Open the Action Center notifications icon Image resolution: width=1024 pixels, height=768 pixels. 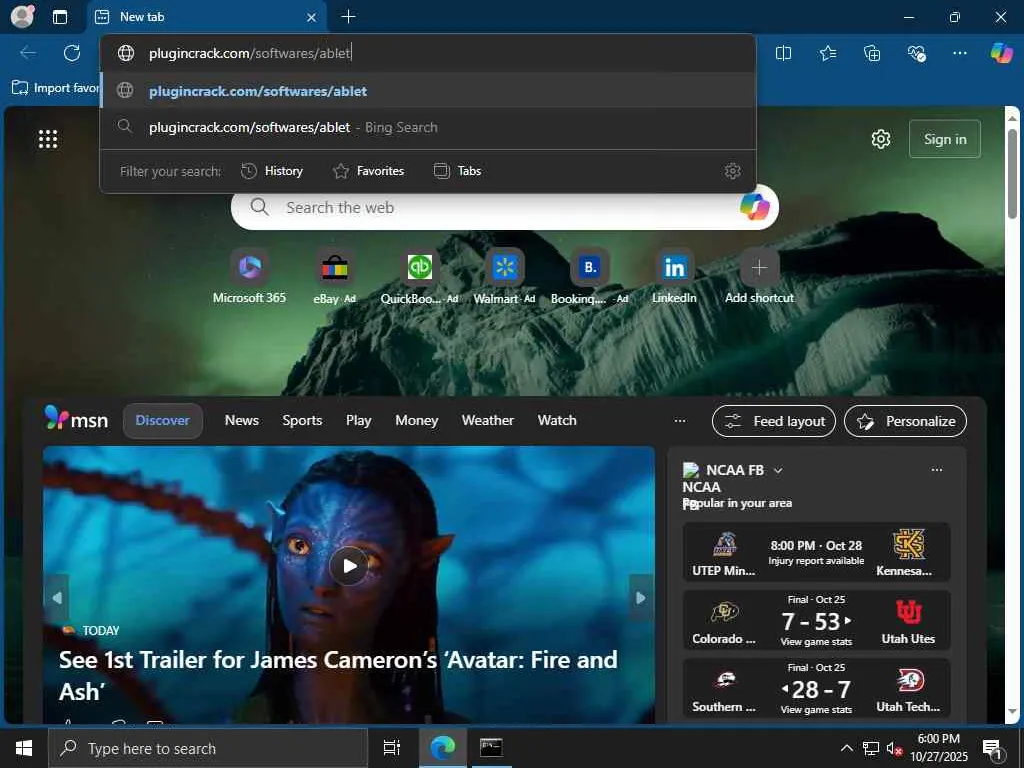coord(993,750)
